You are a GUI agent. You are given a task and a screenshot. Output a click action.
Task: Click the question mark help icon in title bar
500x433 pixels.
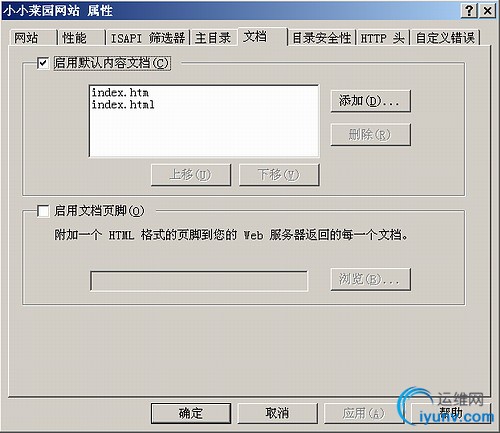[x=469, y=11]
